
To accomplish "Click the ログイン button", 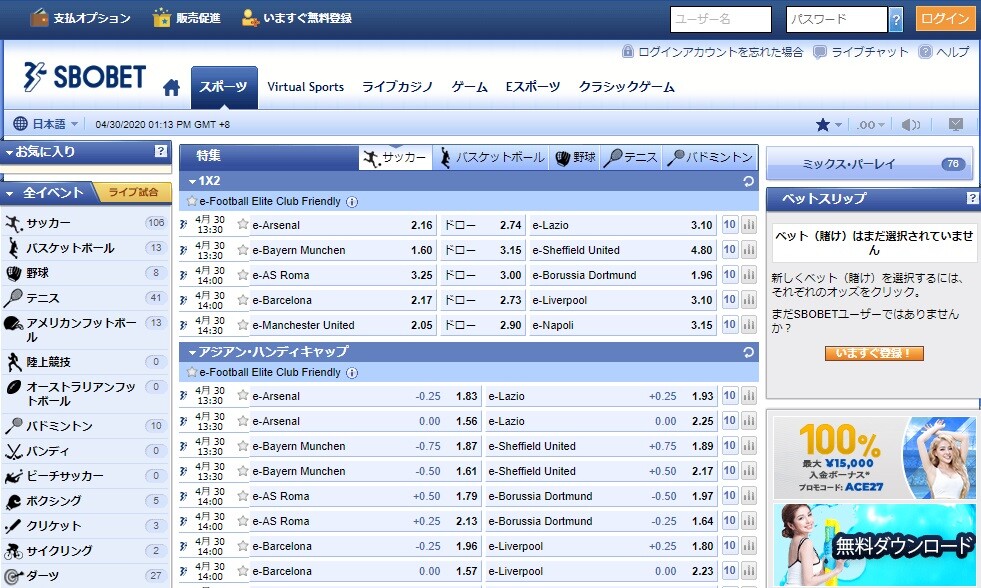I will tap(945, 19).
